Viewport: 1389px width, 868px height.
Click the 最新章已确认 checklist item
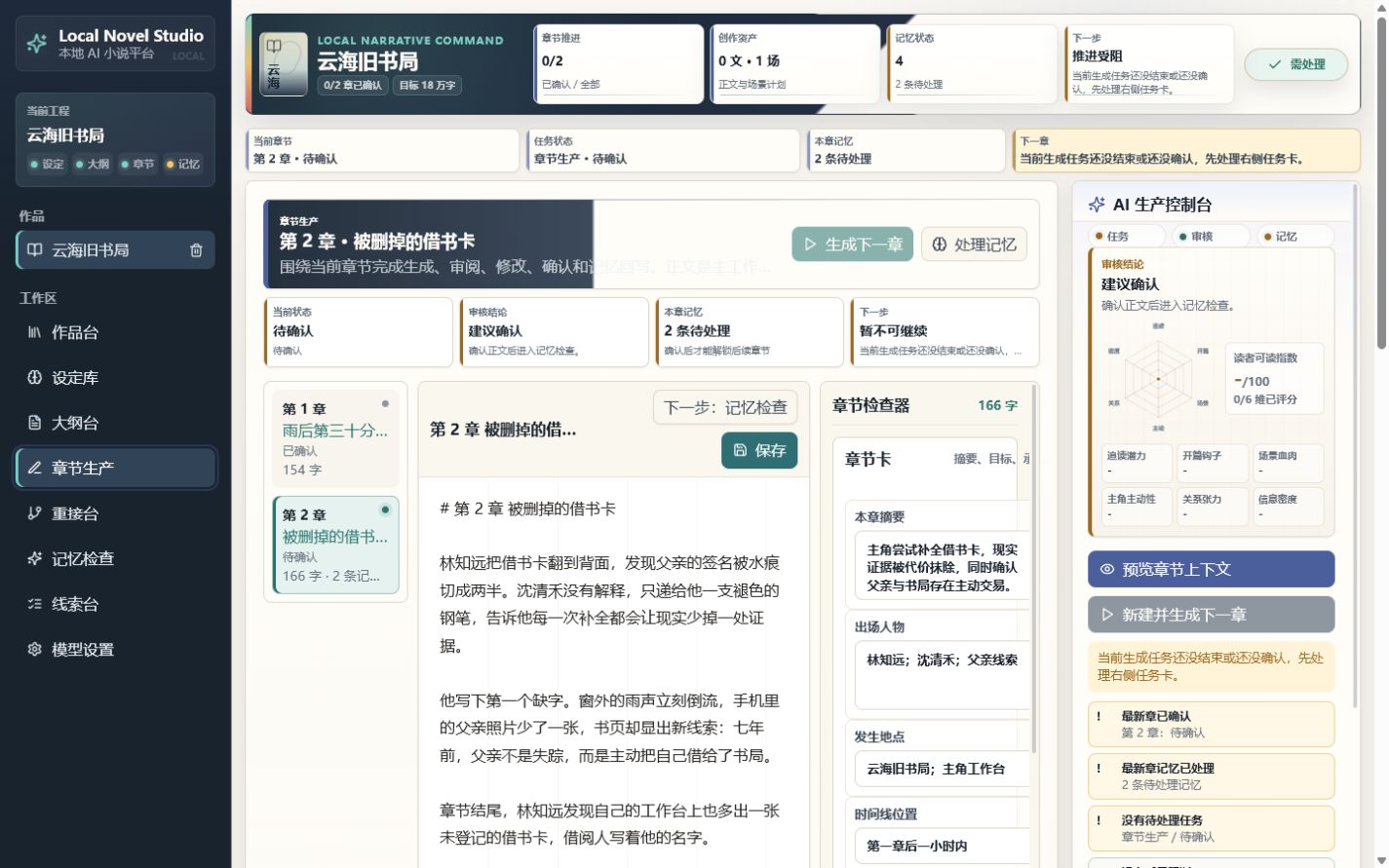pyautogui.click(x=1212, y=724)
